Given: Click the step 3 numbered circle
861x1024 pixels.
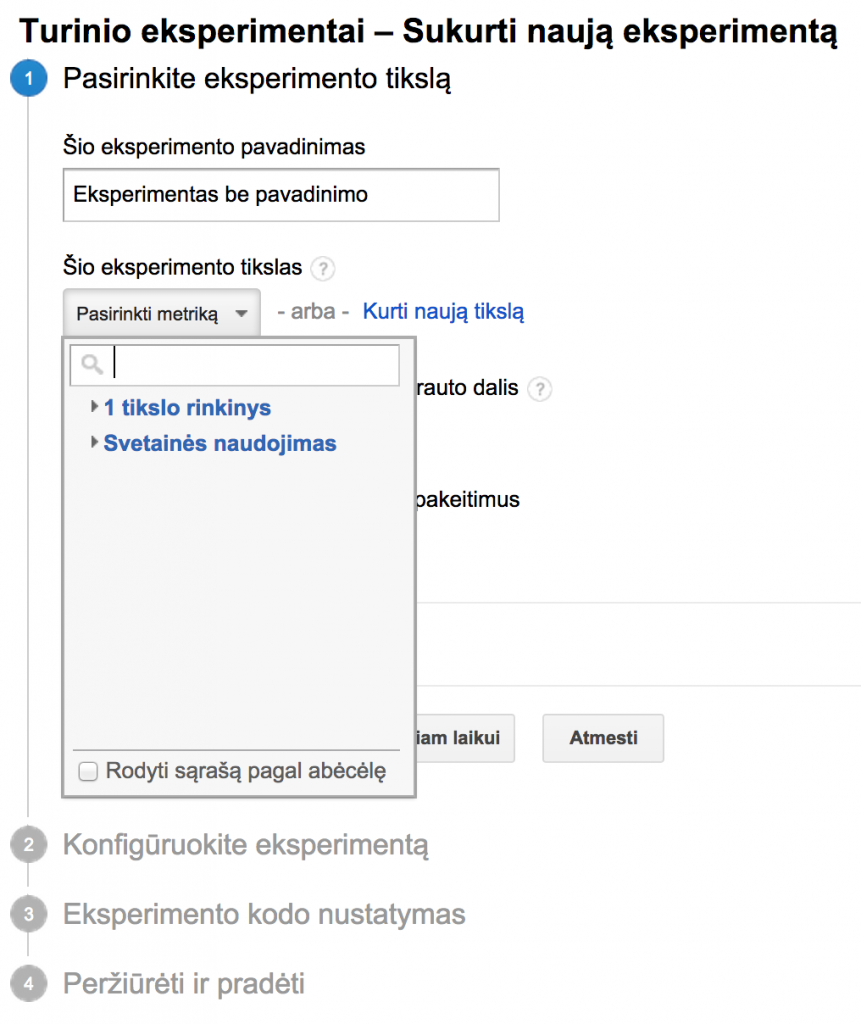Looking at the screenshot, I should (28, 914).
